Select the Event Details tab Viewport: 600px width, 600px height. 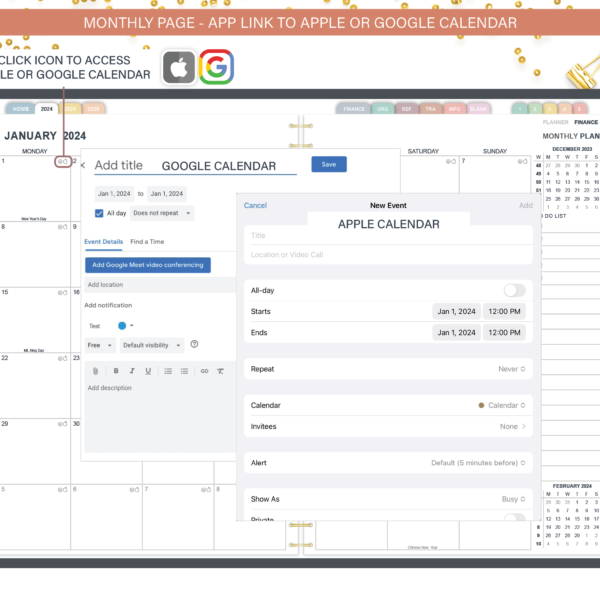point(104,242)
